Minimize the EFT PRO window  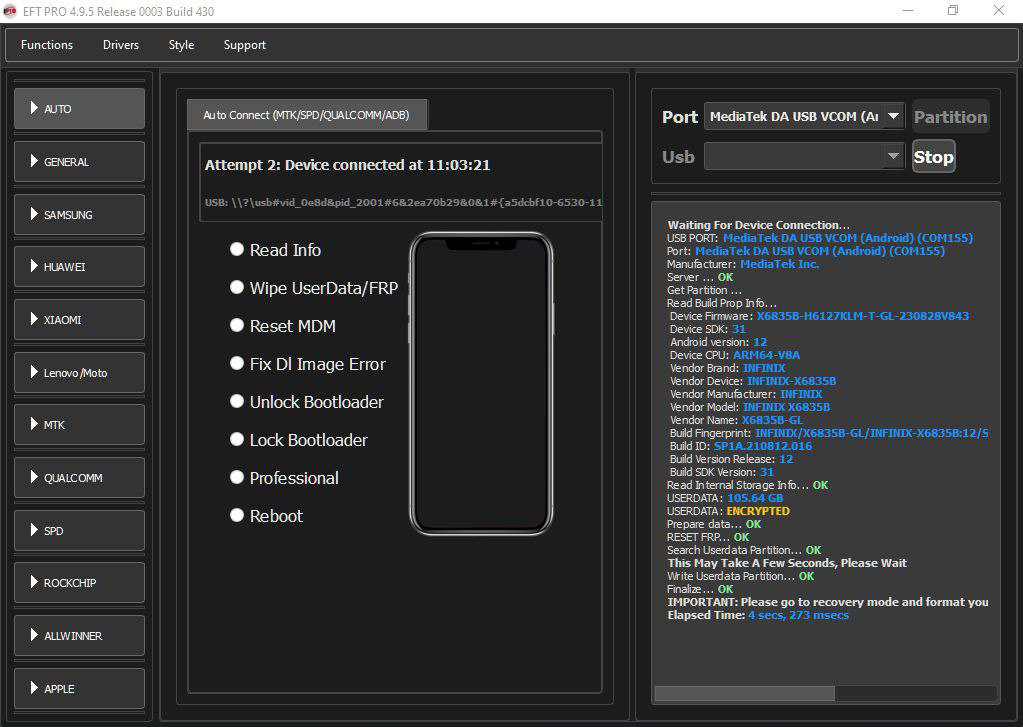pos(909,10)
